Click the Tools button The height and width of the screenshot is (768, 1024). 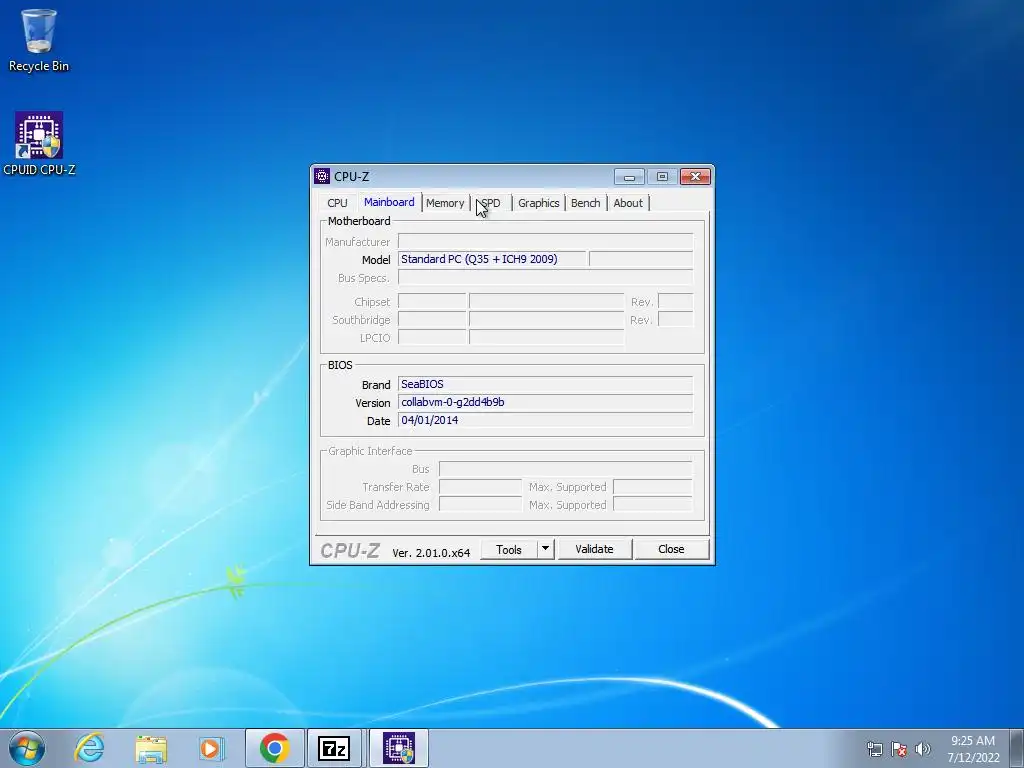(x=509, y=549)
